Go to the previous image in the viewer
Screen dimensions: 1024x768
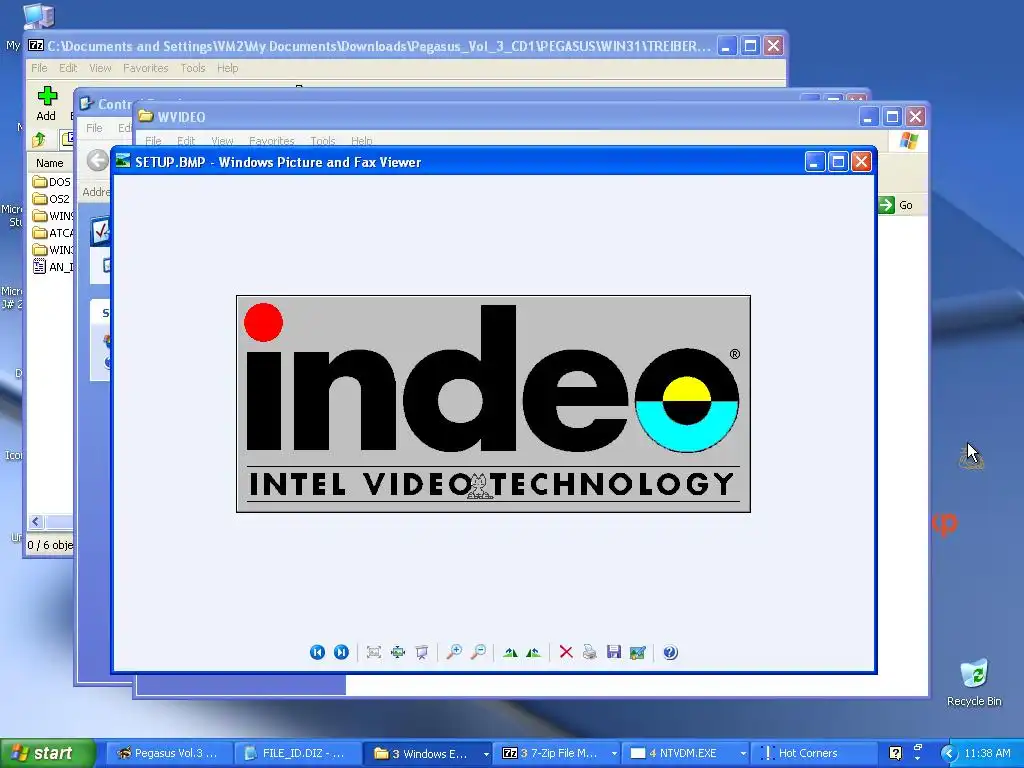click(x=317, y=652)
